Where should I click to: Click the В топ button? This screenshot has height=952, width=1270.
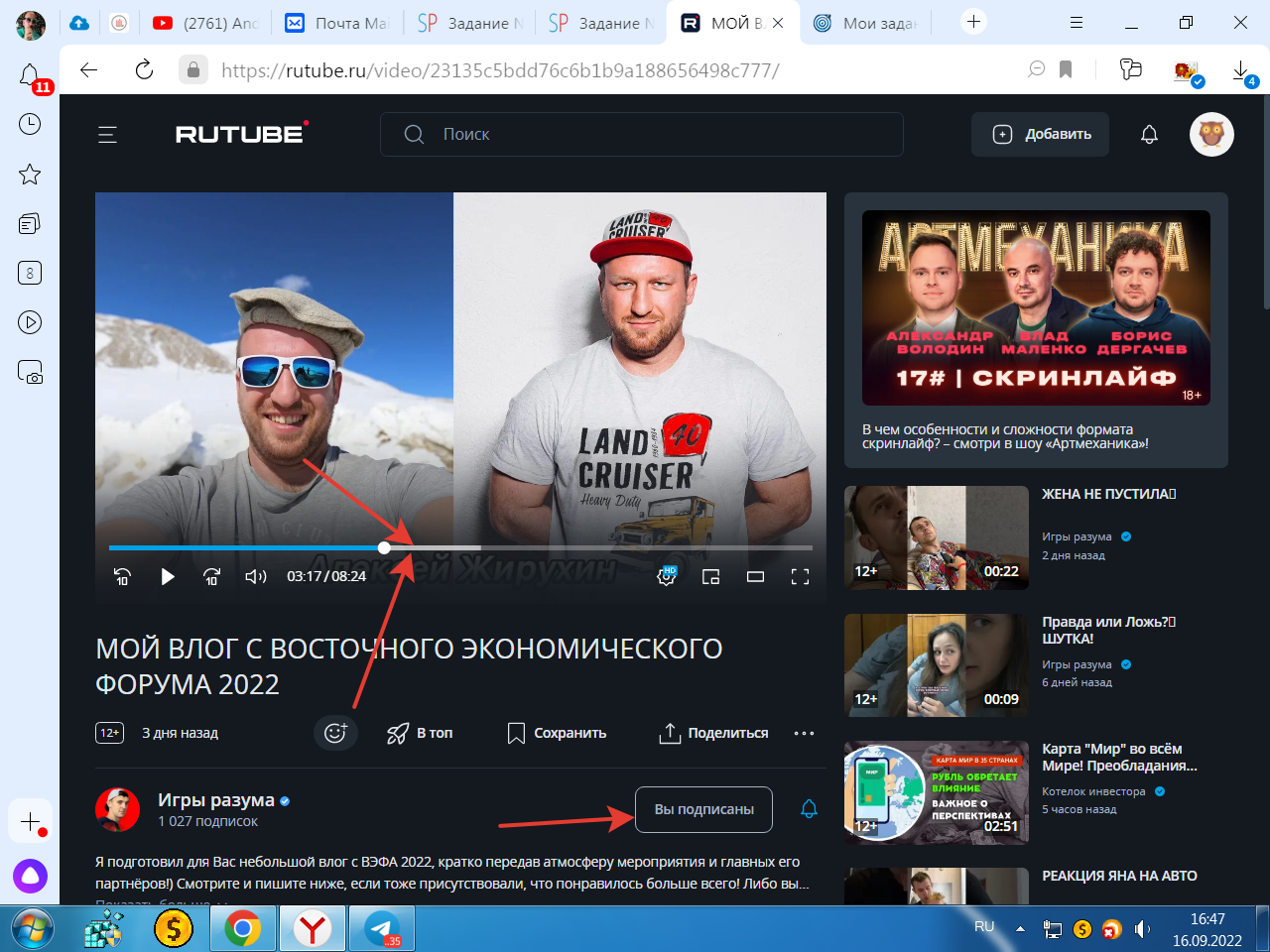pos(420,733)
